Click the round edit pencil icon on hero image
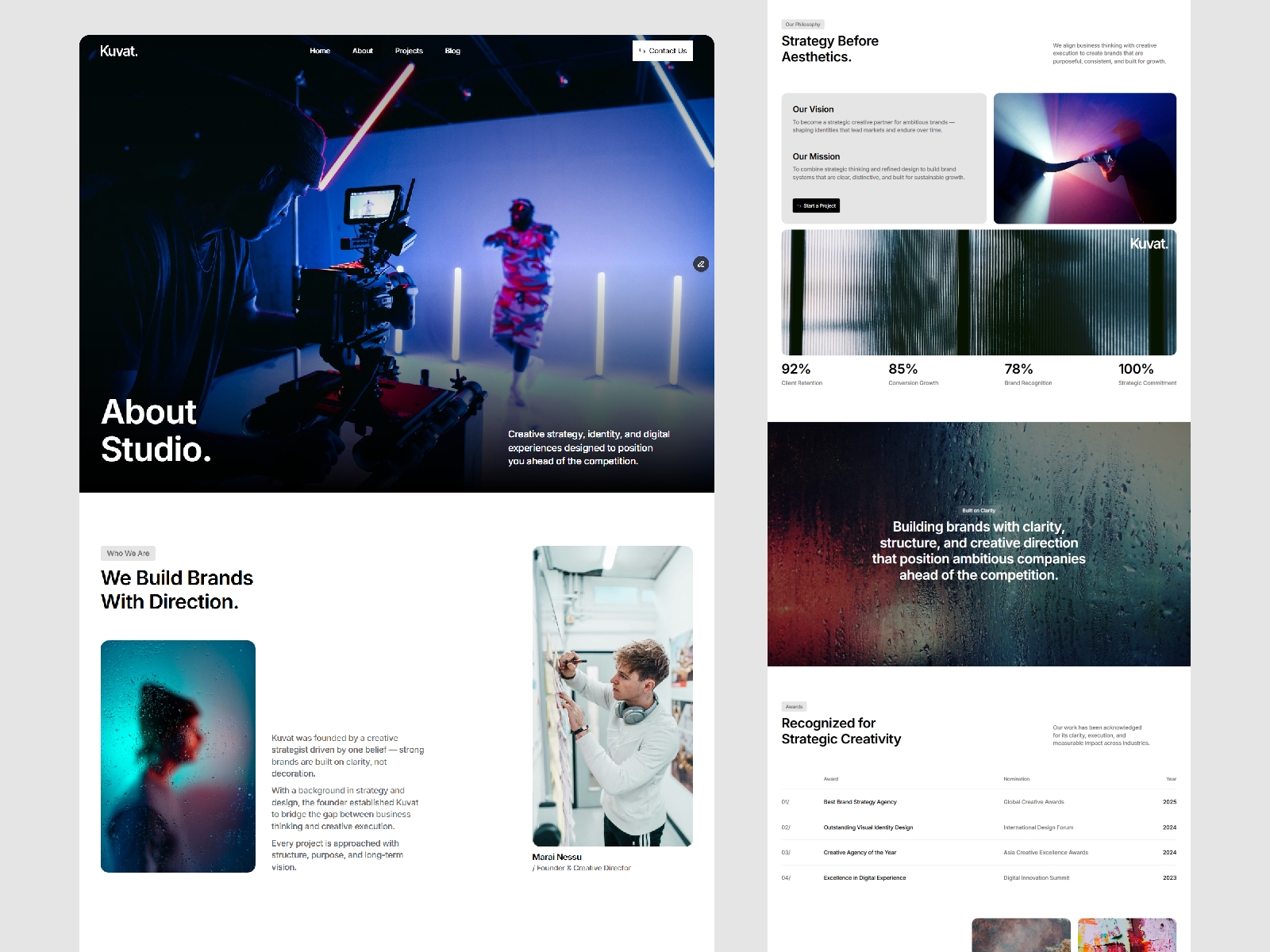This screenshot has width=1270, height=952. pos(701,264)
